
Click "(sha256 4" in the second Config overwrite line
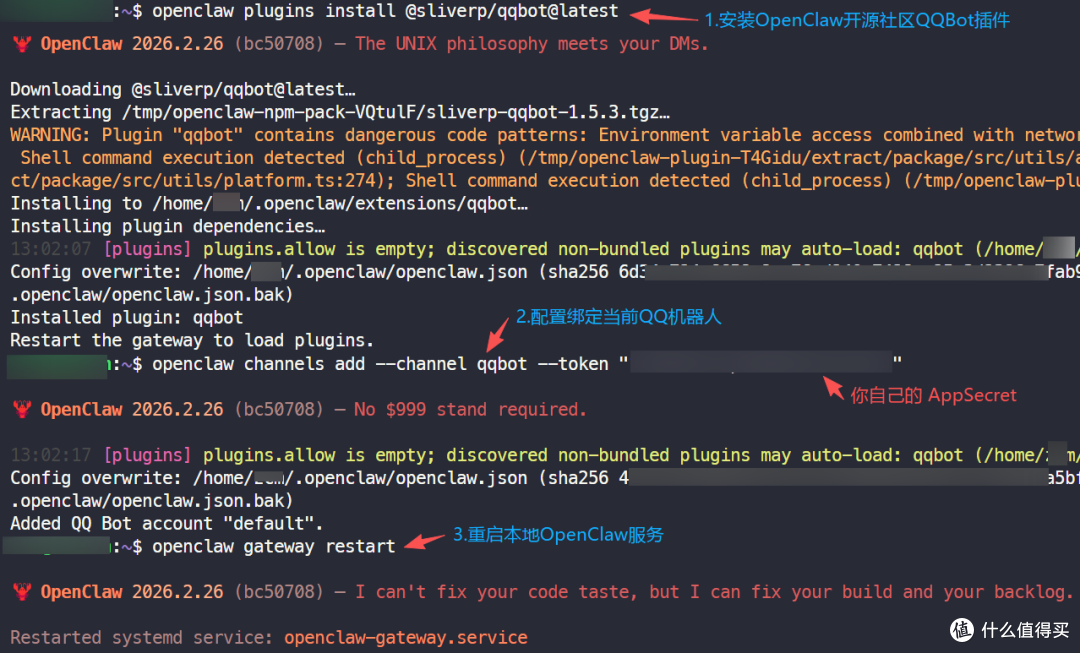point(583,478)
